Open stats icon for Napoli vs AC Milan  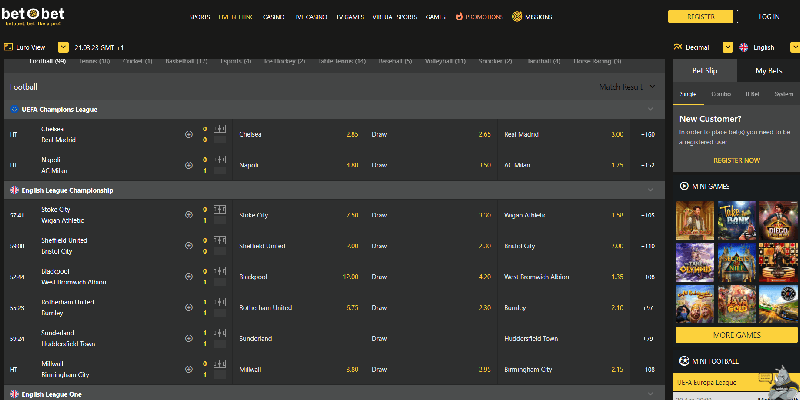(189, 165)
